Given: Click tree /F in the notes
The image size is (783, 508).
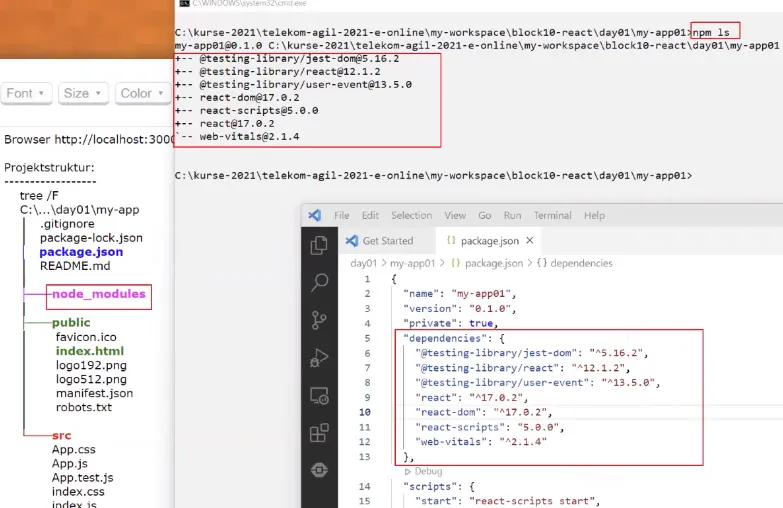Looking at the screenshot, I should pyautogui.click(x=39, y=196).
